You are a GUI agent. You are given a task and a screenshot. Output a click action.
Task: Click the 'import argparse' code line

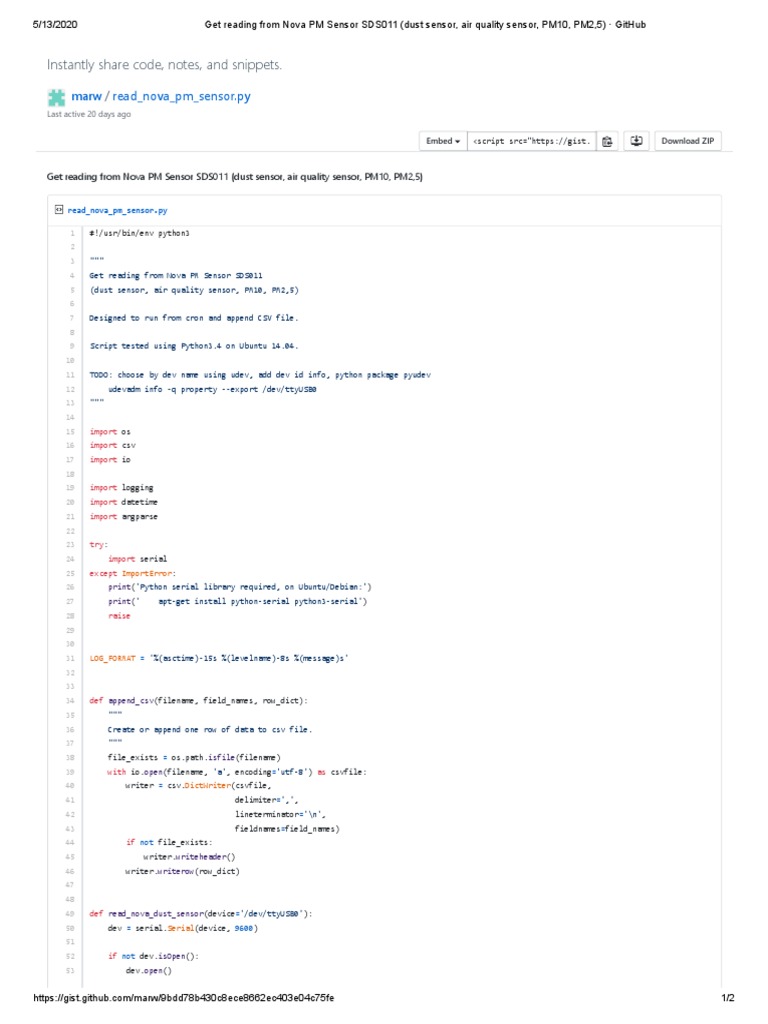coord(123,517)
